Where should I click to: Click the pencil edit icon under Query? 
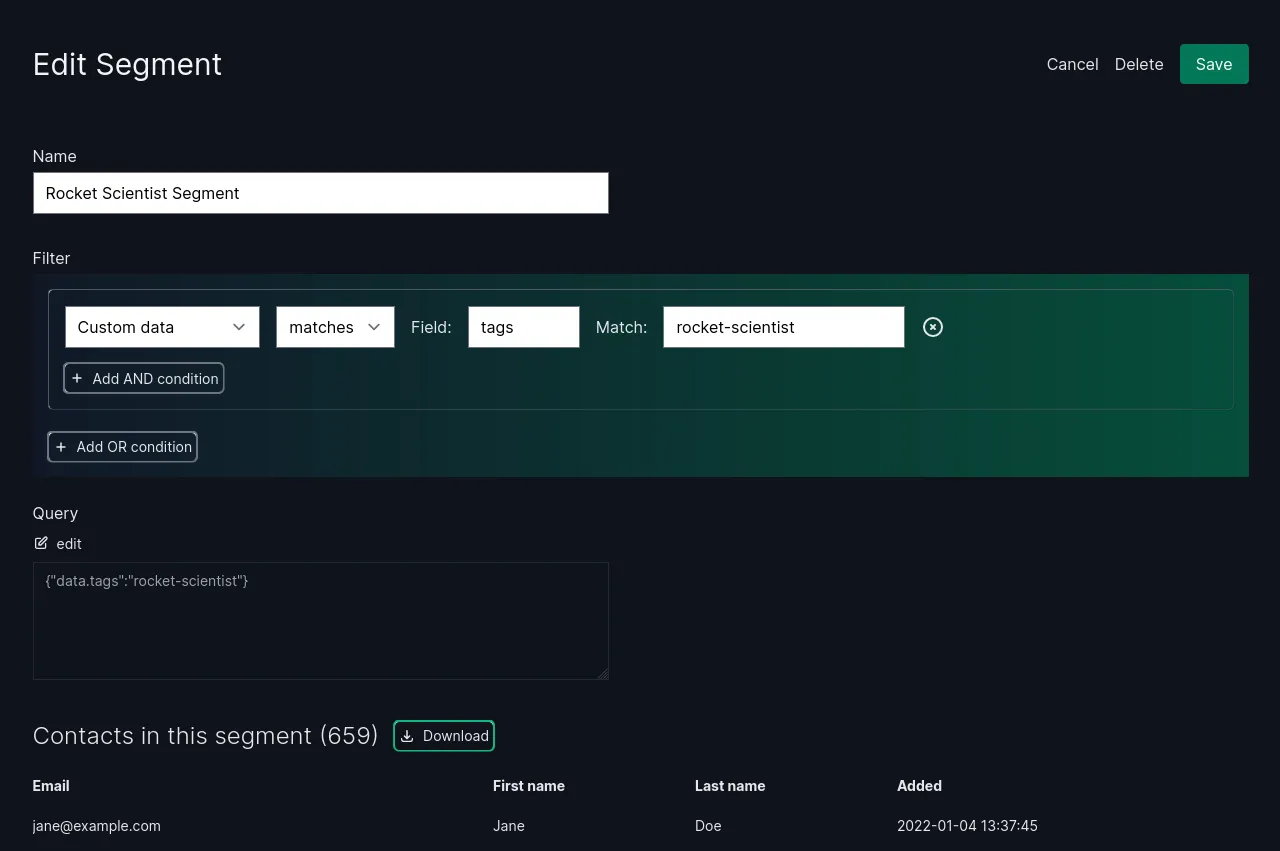tap(41, 543)
